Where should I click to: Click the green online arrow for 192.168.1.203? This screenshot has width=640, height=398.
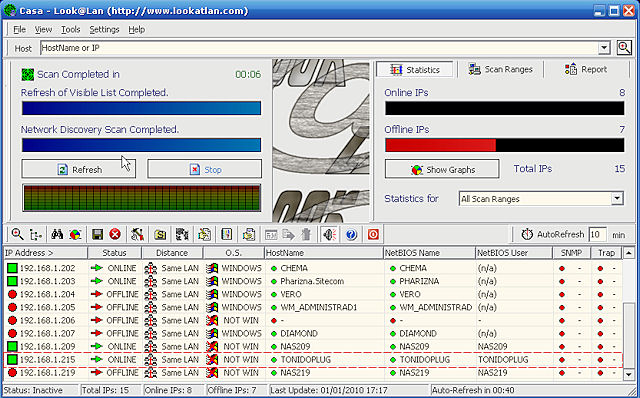[x=97, y=281]
